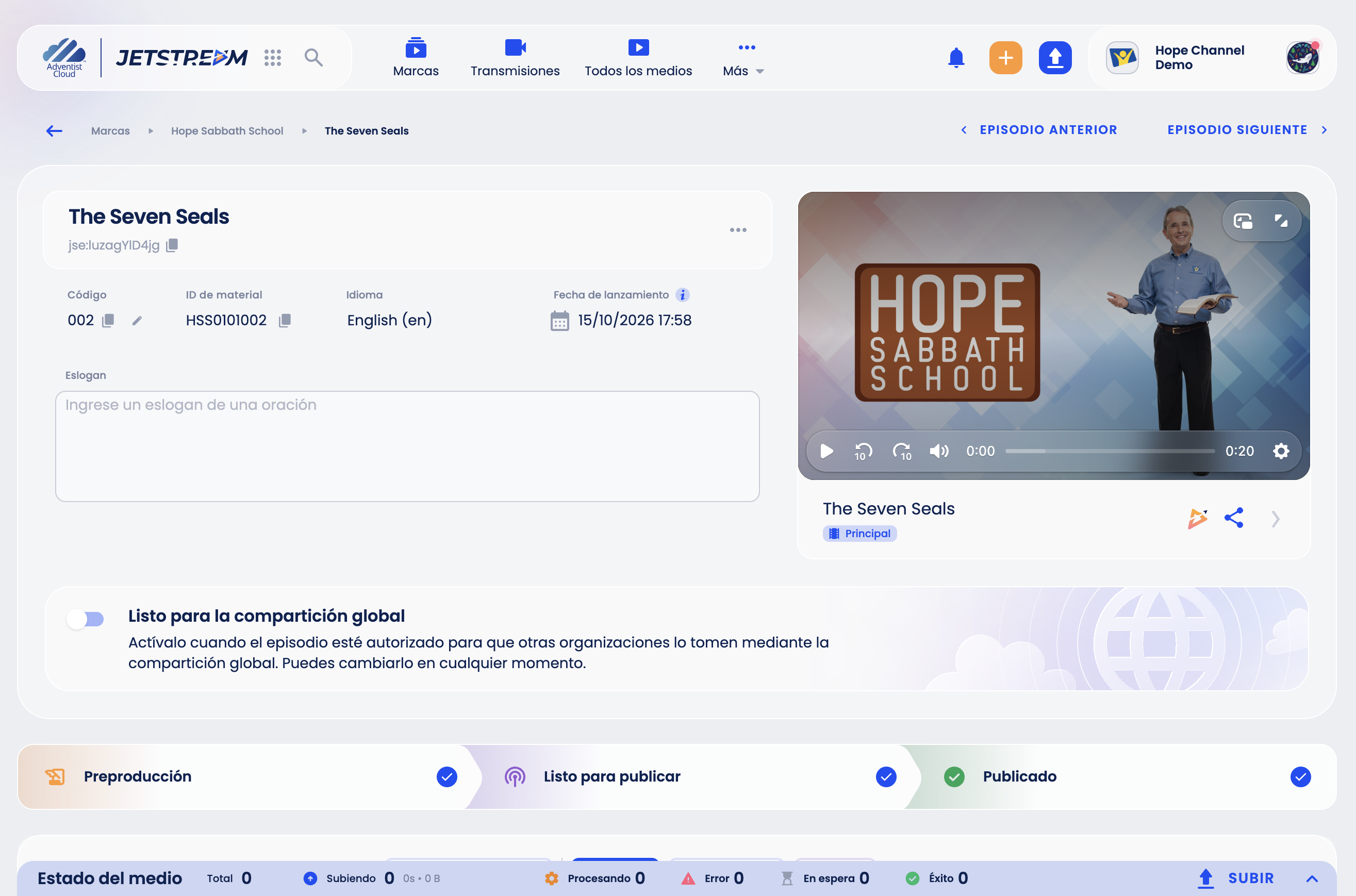This screenshot has width=1356, height=896.
Task: Open notifications bell icon
Action: pos(956,58)
